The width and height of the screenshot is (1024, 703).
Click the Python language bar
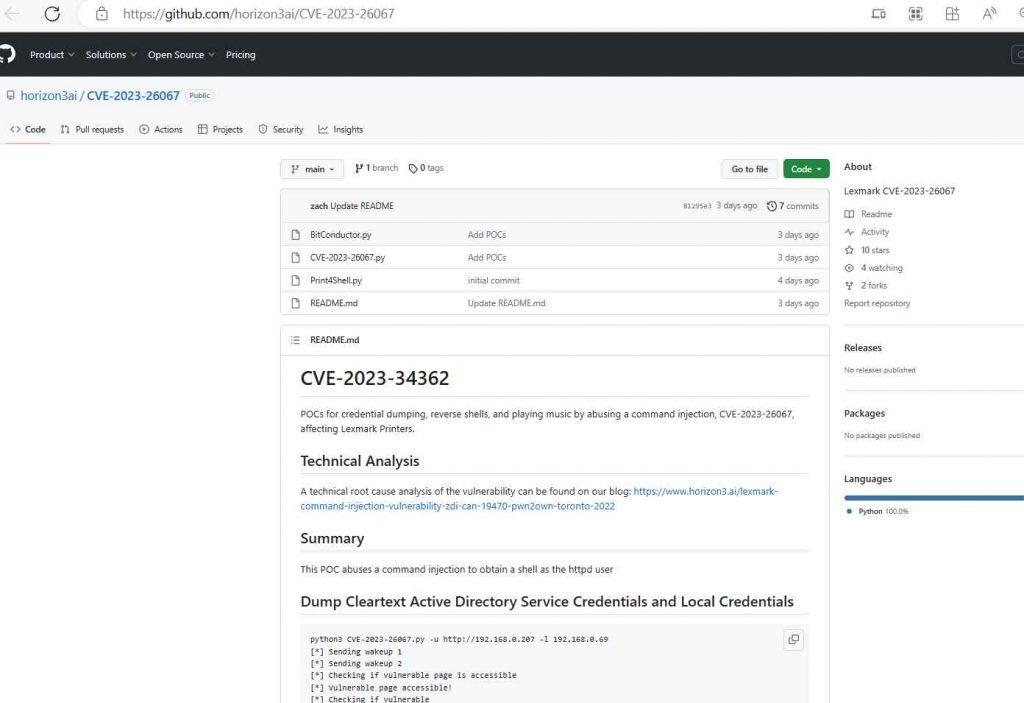934,498
